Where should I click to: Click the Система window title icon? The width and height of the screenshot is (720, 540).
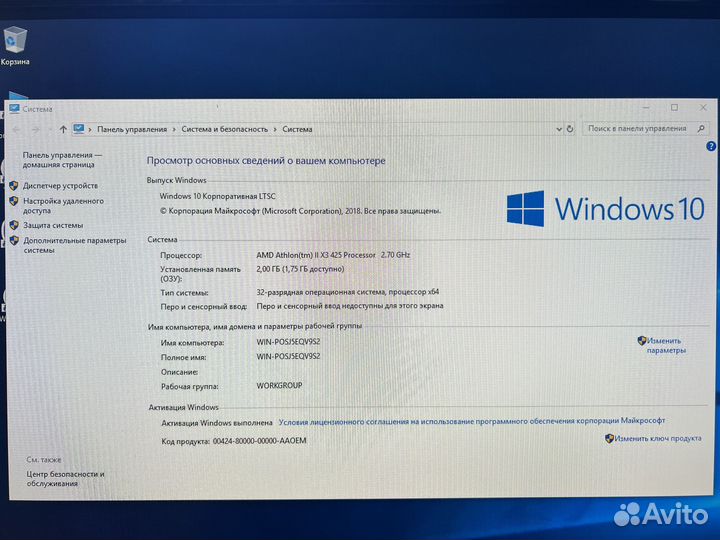[x=14, y=109]
